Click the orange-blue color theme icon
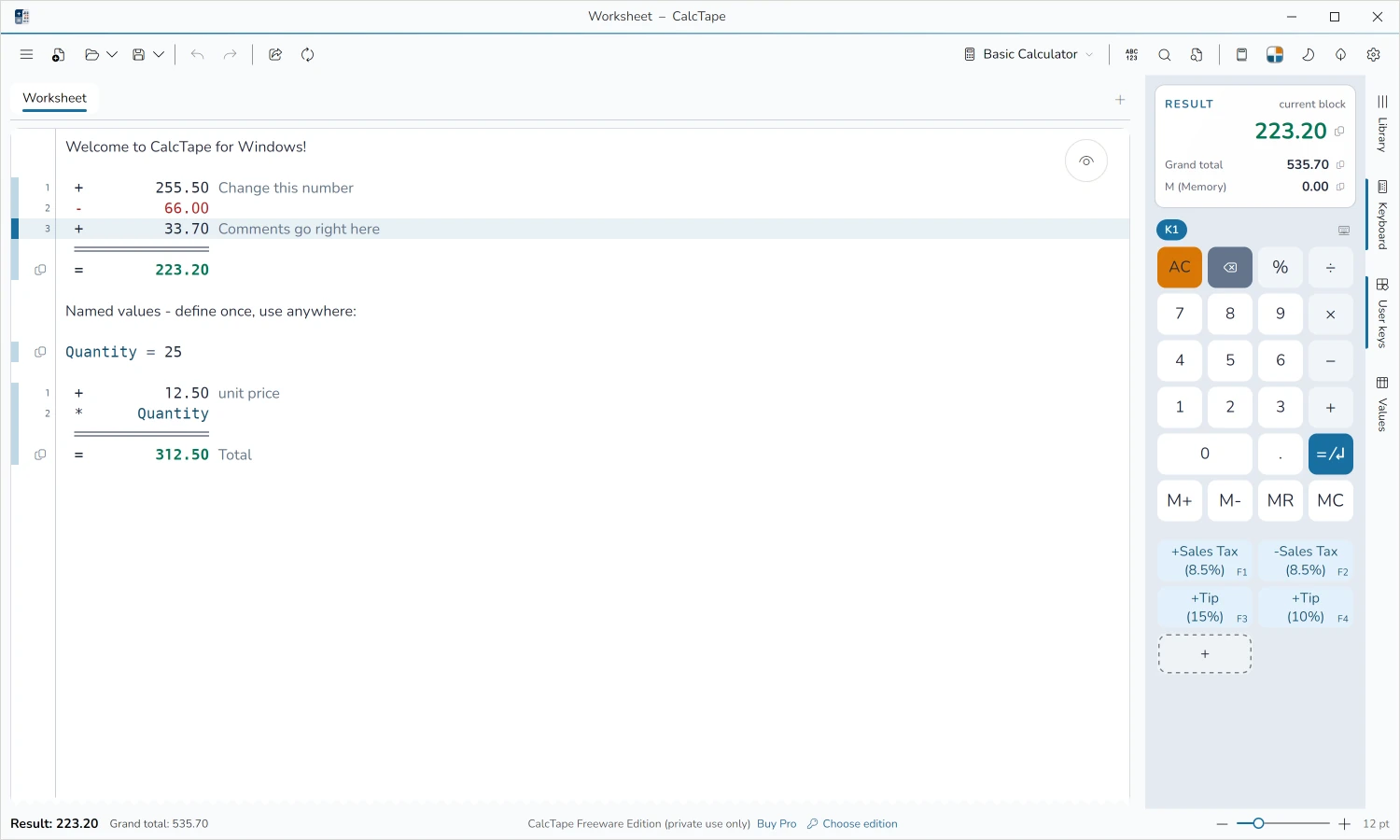1400x840 pixels. click(x=1275, y=55)
